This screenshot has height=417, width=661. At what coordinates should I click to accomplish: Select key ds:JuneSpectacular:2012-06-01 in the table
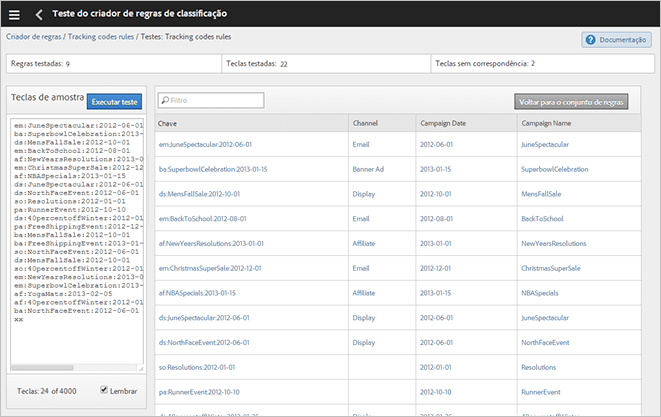[204, 317]
